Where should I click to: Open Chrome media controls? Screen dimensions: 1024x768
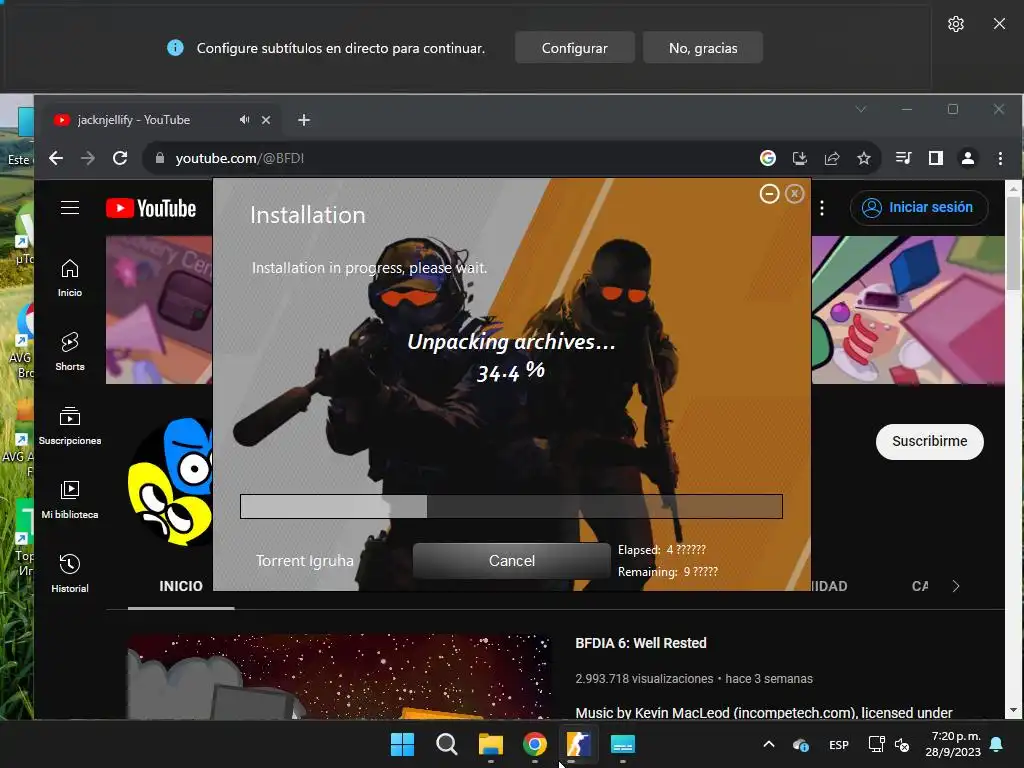(x=904, y=158)
